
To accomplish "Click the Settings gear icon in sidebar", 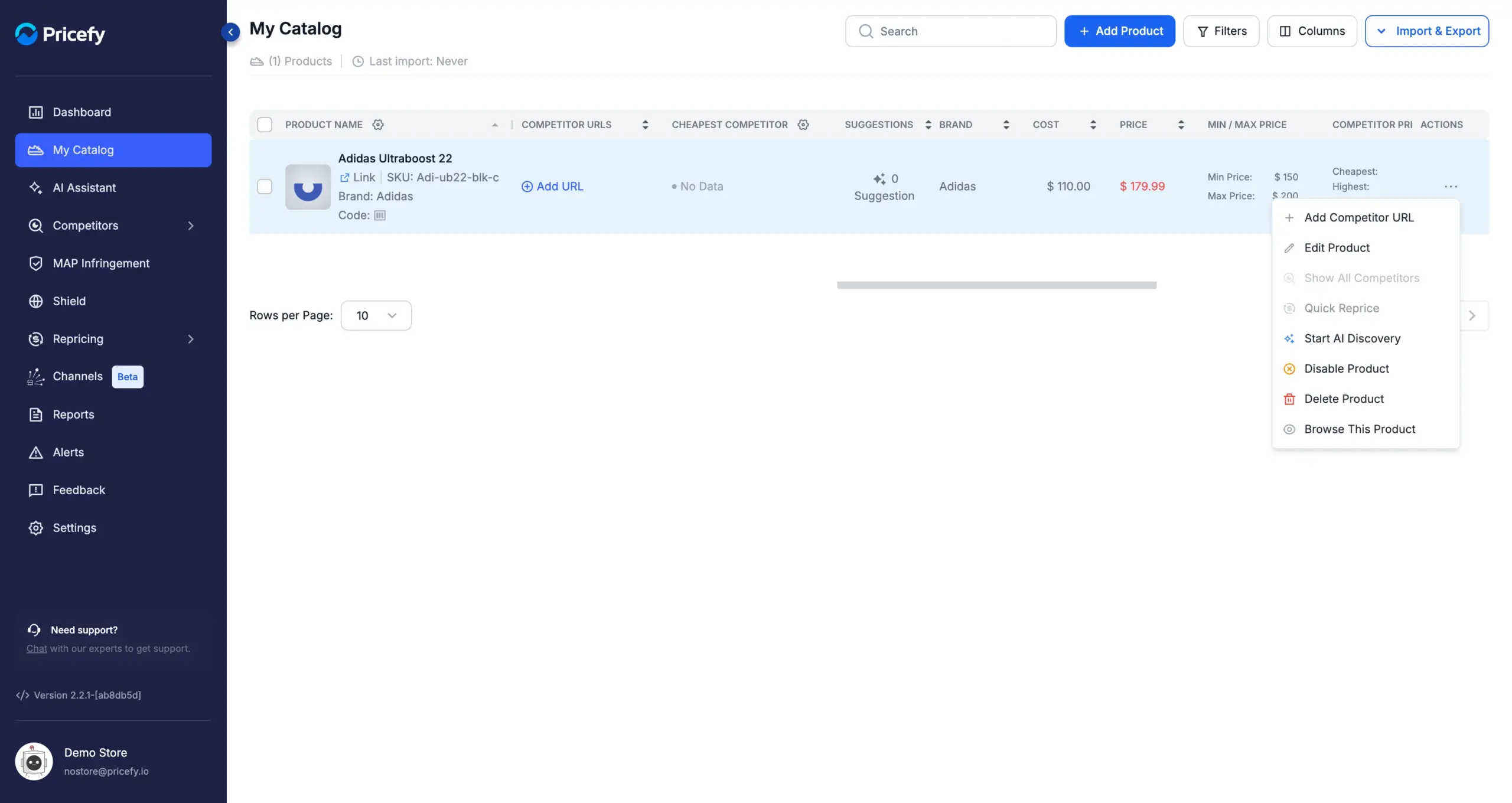I will point(36,528).
